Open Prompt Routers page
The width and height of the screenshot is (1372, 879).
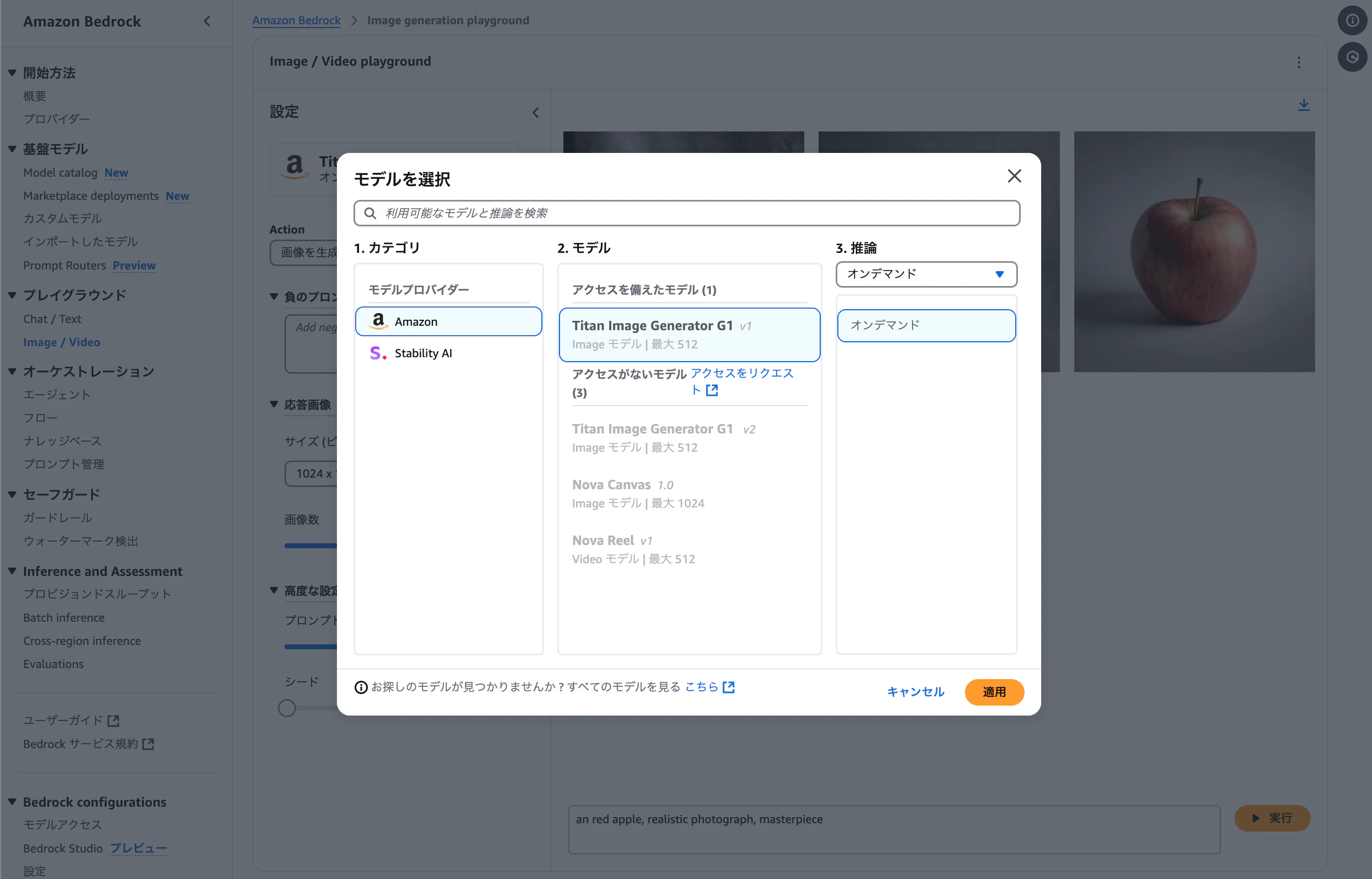point(65,266)
